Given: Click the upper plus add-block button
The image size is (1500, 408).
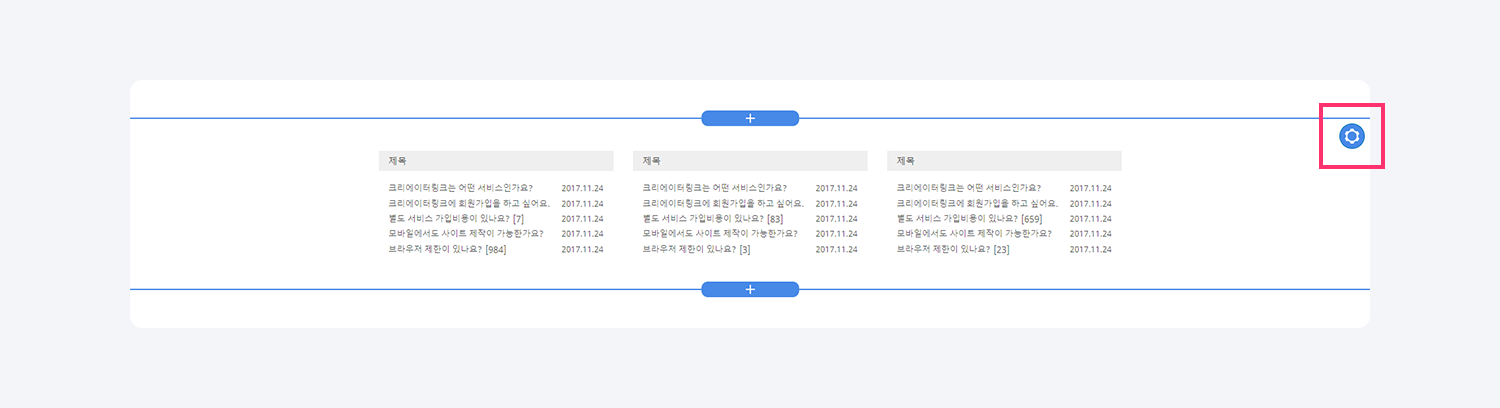Looking at the screenshot, I should click(750, 118).
